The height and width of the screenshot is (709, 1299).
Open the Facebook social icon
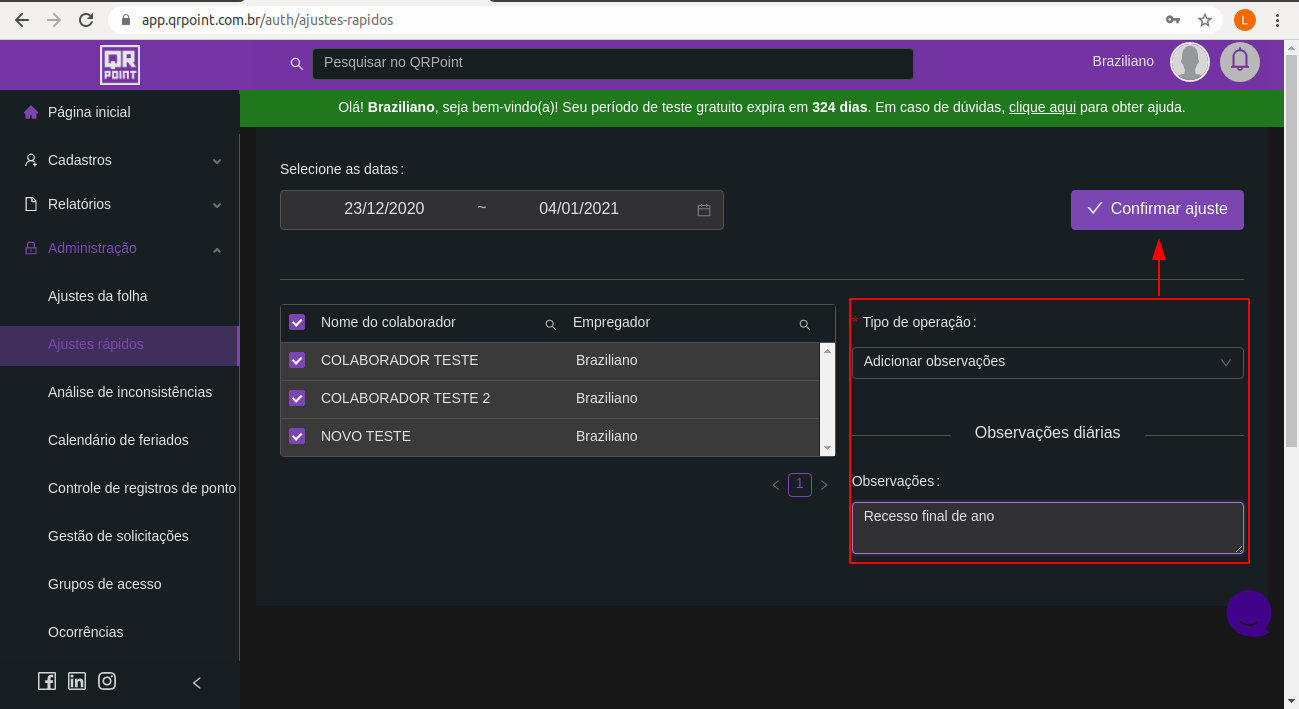tap(47, 681)
